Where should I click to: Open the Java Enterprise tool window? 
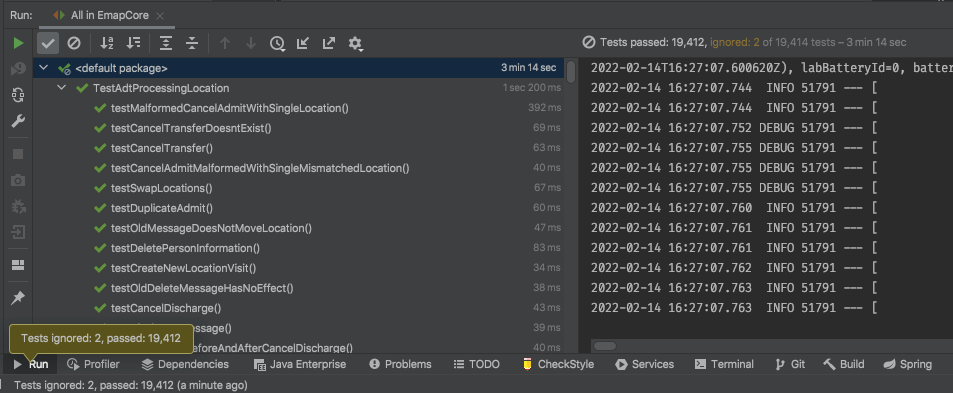point(300,364)
